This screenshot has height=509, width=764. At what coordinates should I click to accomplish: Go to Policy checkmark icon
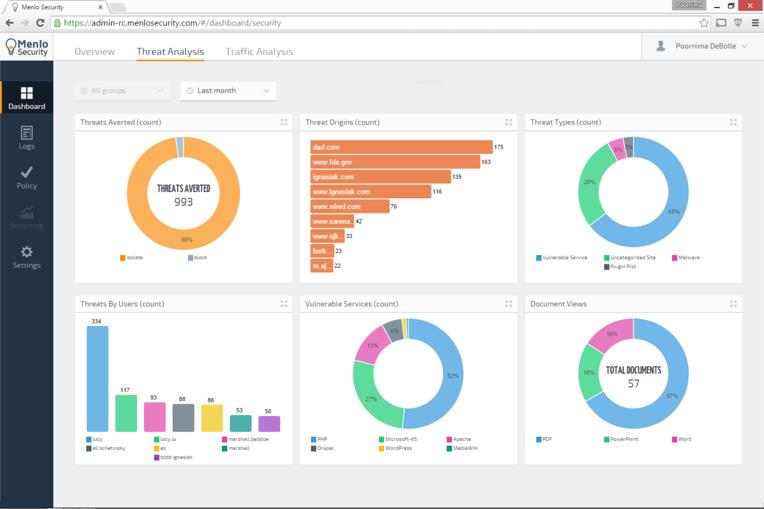(x=27, y=171)
